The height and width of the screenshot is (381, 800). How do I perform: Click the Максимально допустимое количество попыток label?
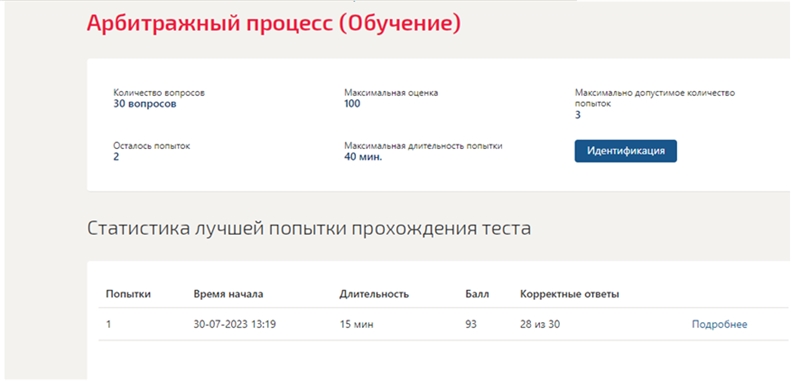point(655,98)
